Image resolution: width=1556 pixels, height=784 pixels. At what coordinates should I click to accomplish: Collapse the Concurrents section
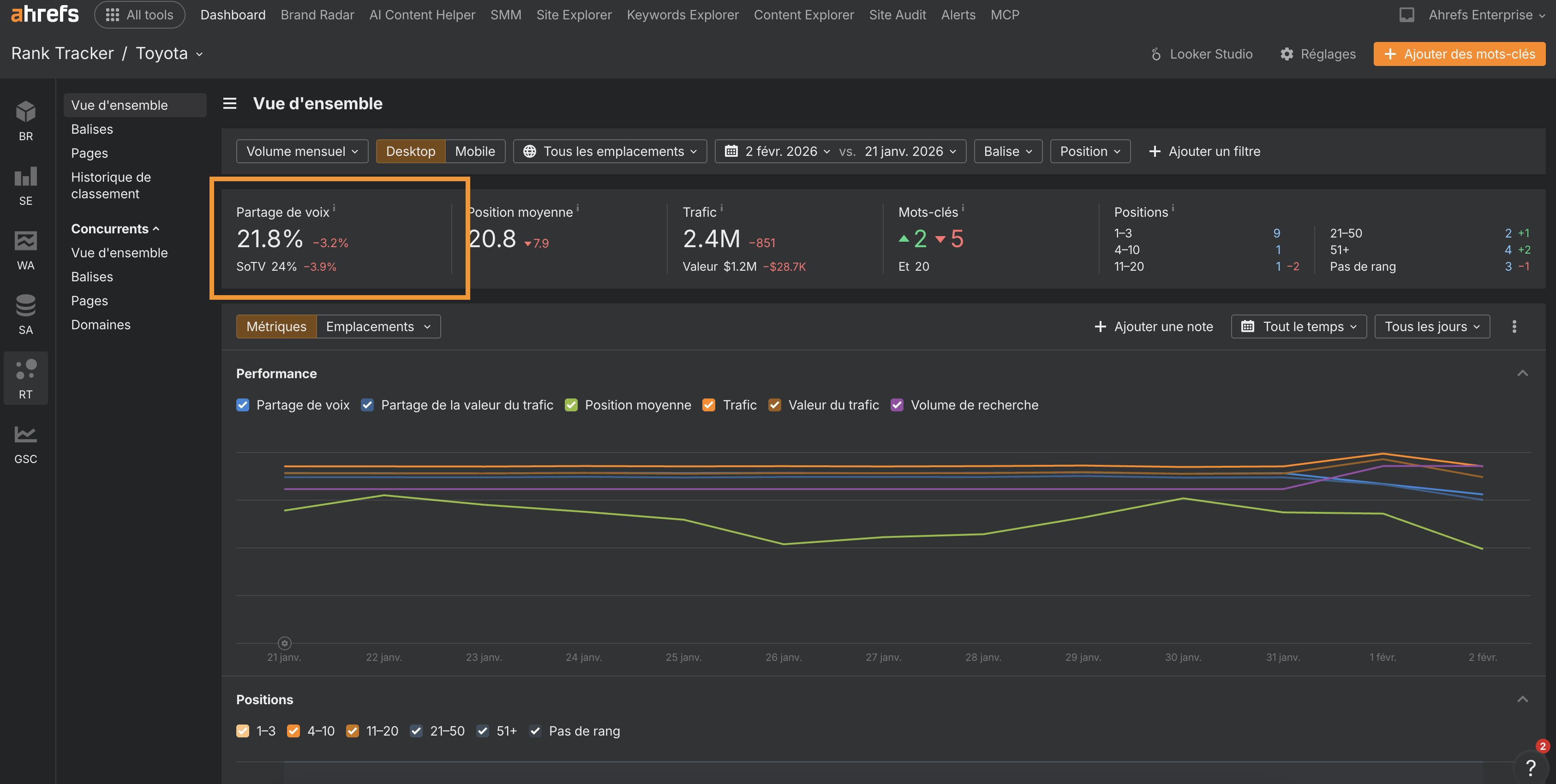pyautogui.click(x=114, y=228)
